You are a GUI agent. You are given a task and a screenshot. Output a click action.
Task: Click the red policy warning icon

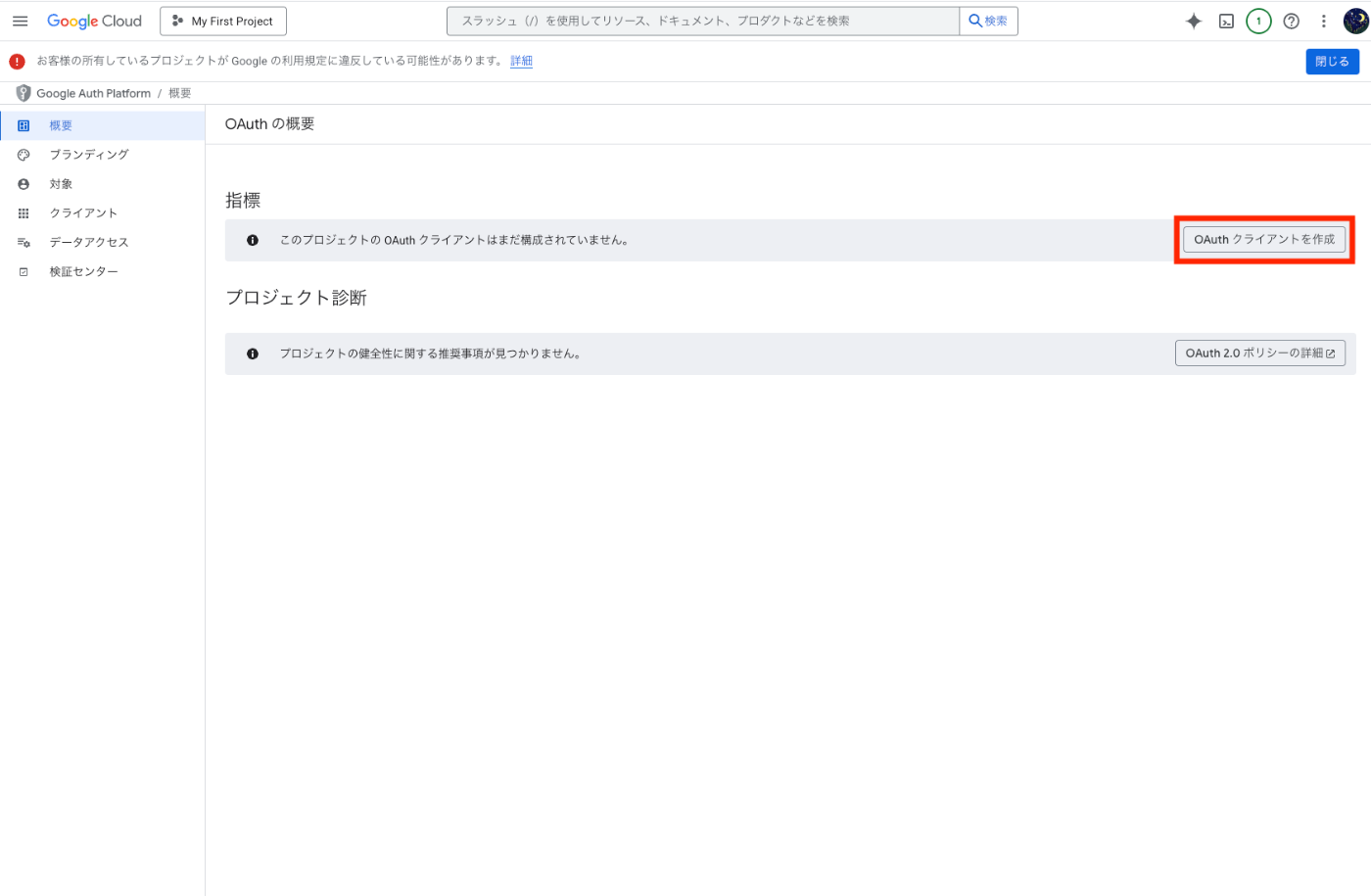pos(17,61)
